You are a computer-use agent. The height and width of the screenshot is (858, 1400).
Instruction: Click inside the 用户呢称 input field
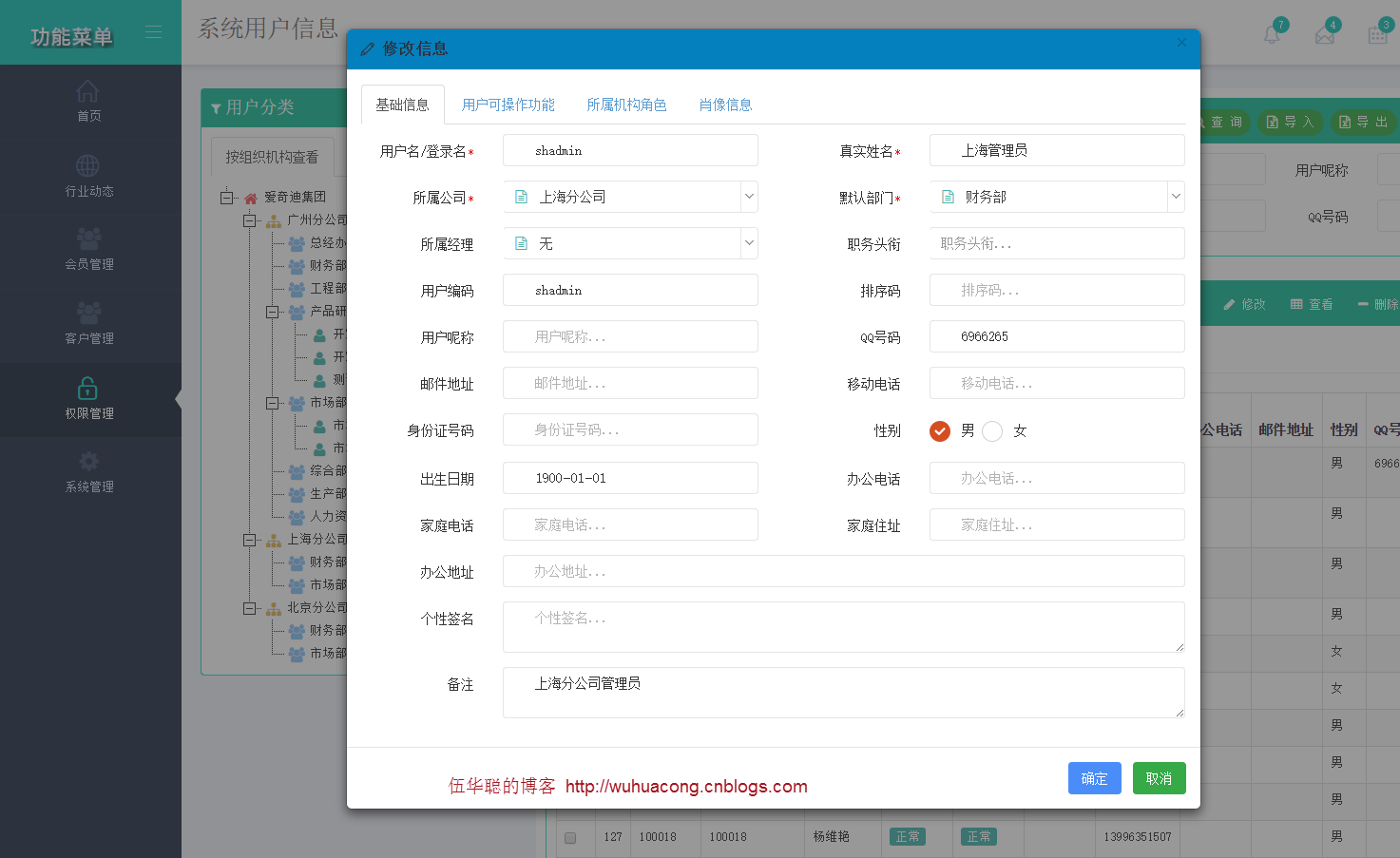[630, 336]
